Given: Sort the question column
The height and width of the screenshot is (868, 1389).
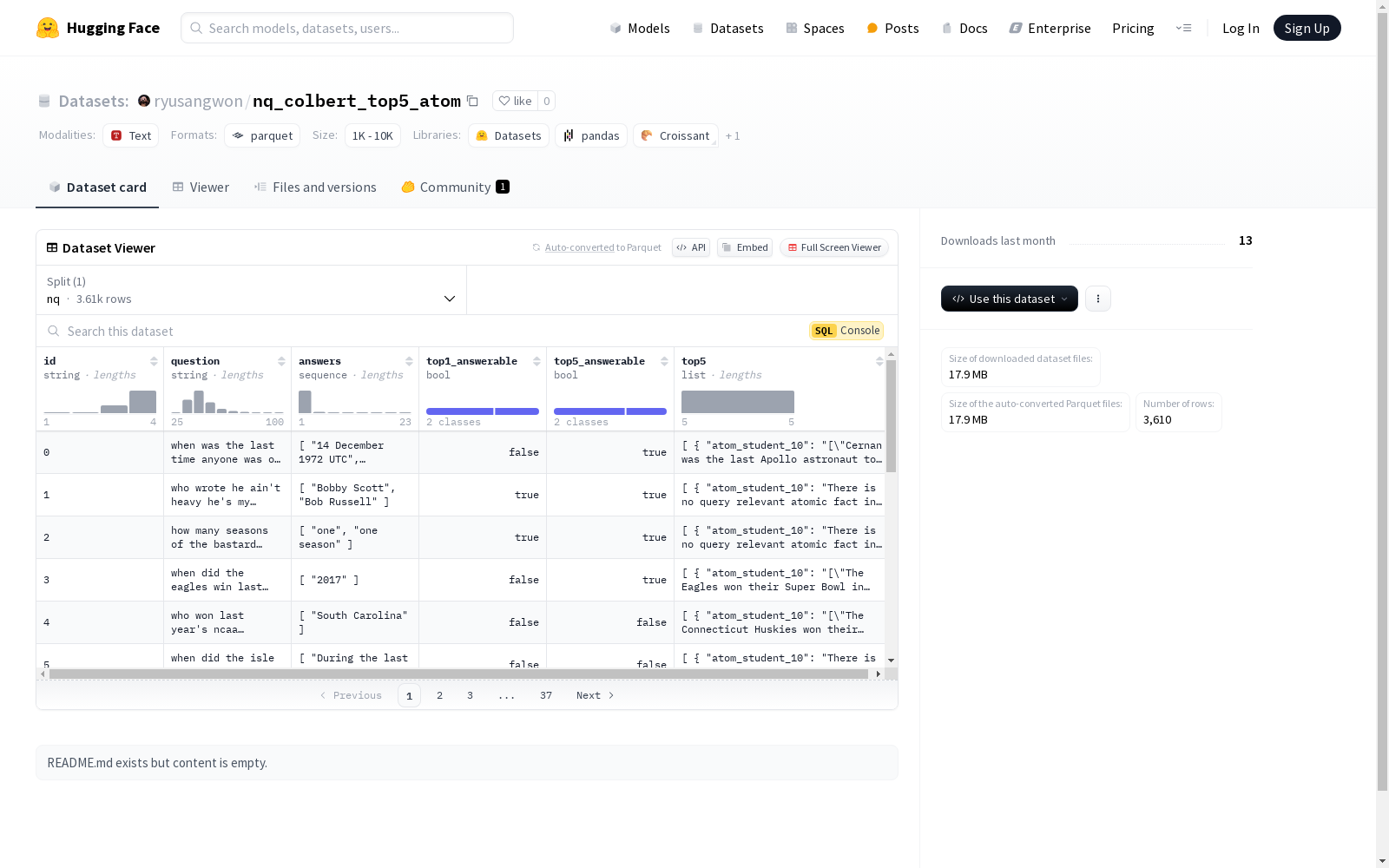Looking at the screenshot, I should 281,361.
